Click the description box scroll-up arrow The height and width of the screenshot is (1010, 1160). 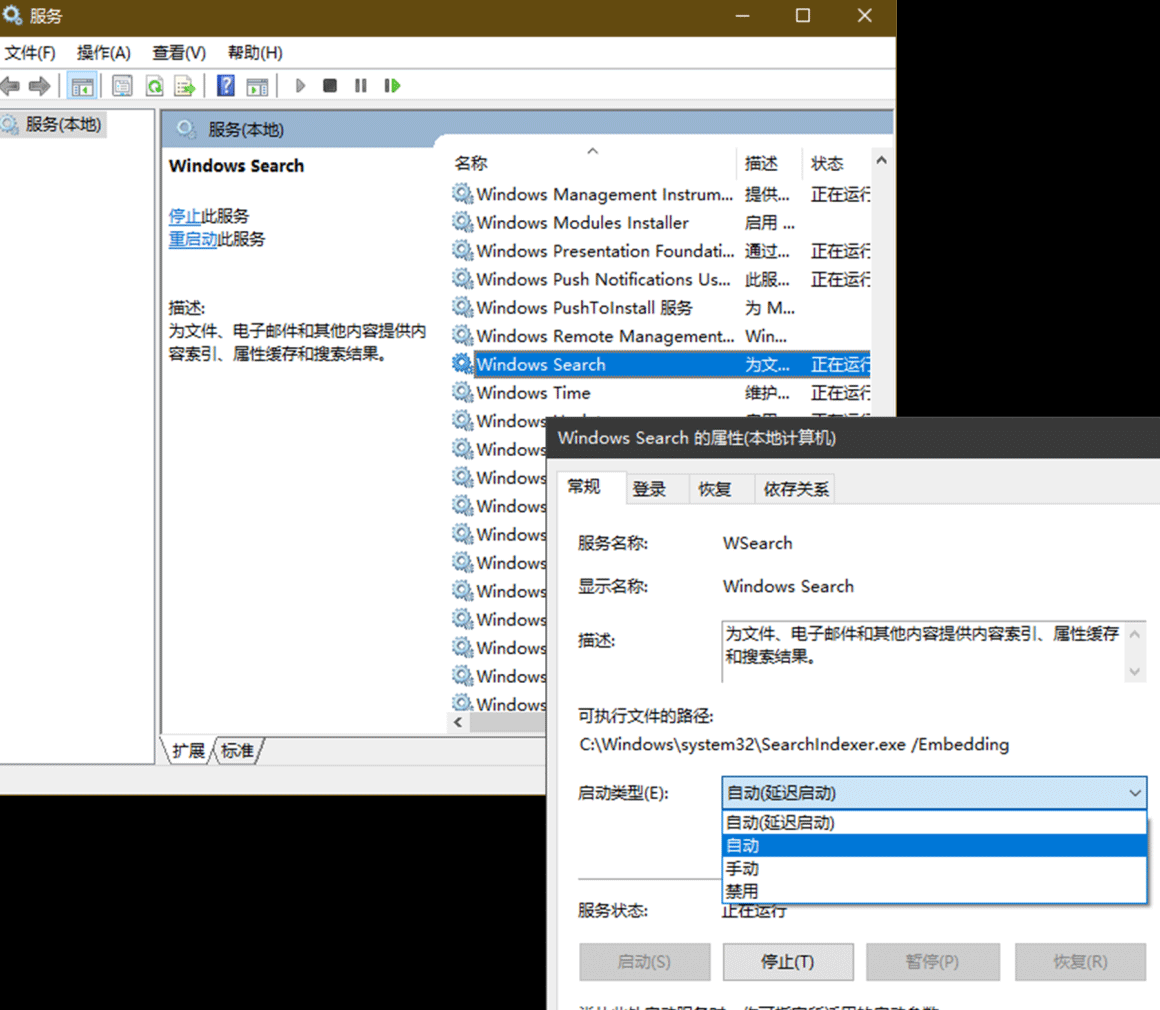(x=1134, y=634)
